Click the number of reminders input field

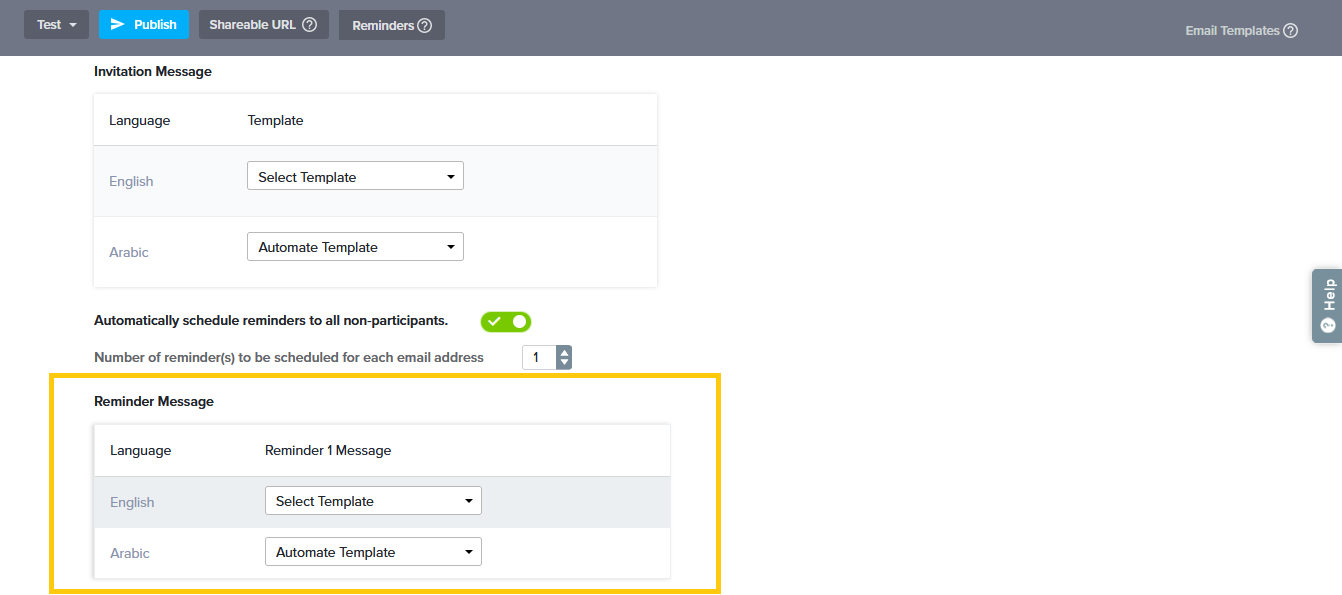click(538, 357)
